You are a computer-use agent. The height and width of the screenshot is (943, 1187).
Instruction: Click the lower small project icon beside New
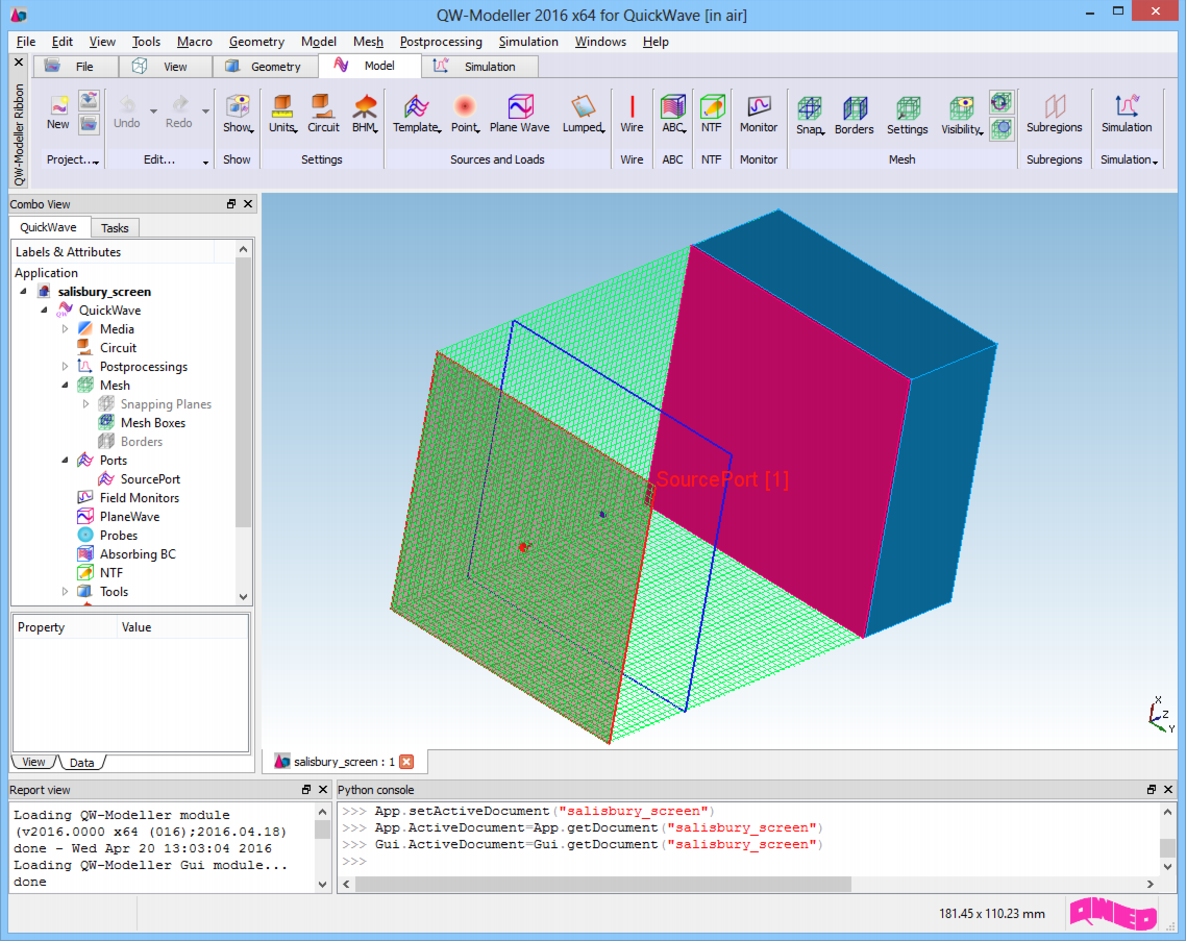(89, 123)
